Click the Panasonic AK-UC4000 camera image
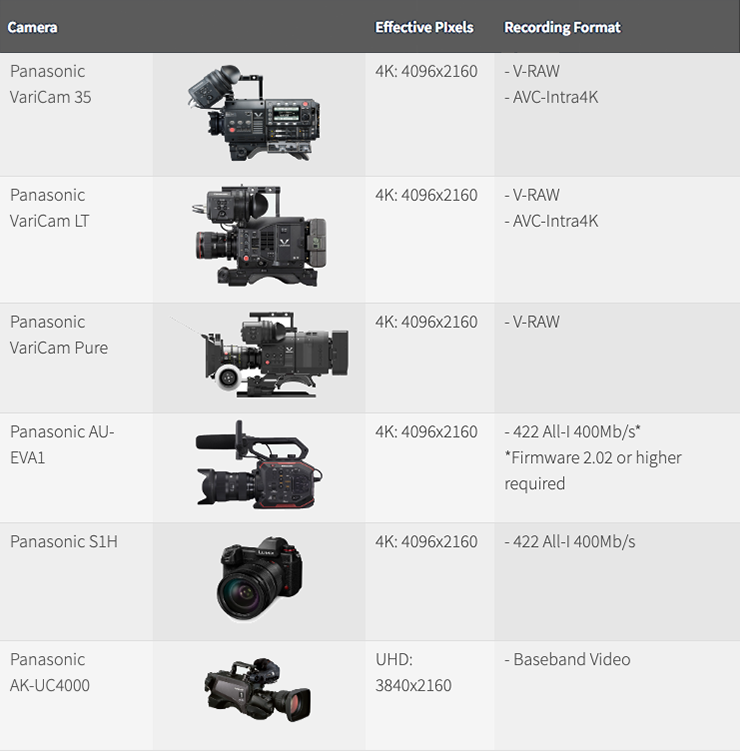The height and width of the screenshot is (751, 740). click(258, 690)
